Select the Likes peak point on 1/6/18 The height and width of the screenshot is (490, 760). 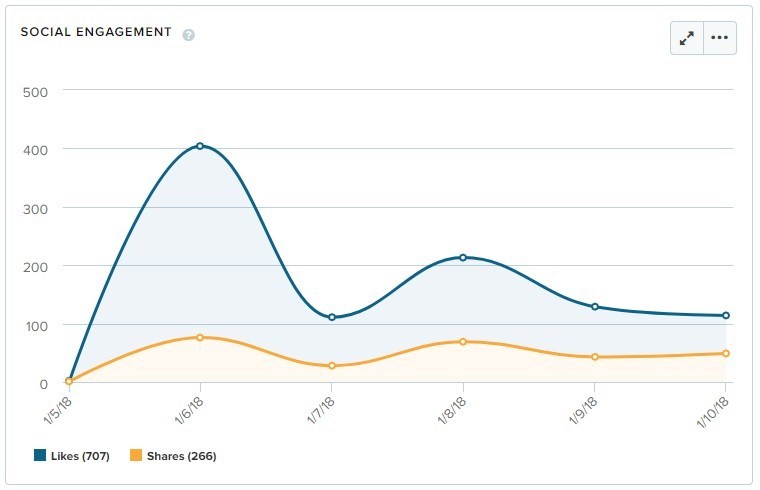pos(200,146)
